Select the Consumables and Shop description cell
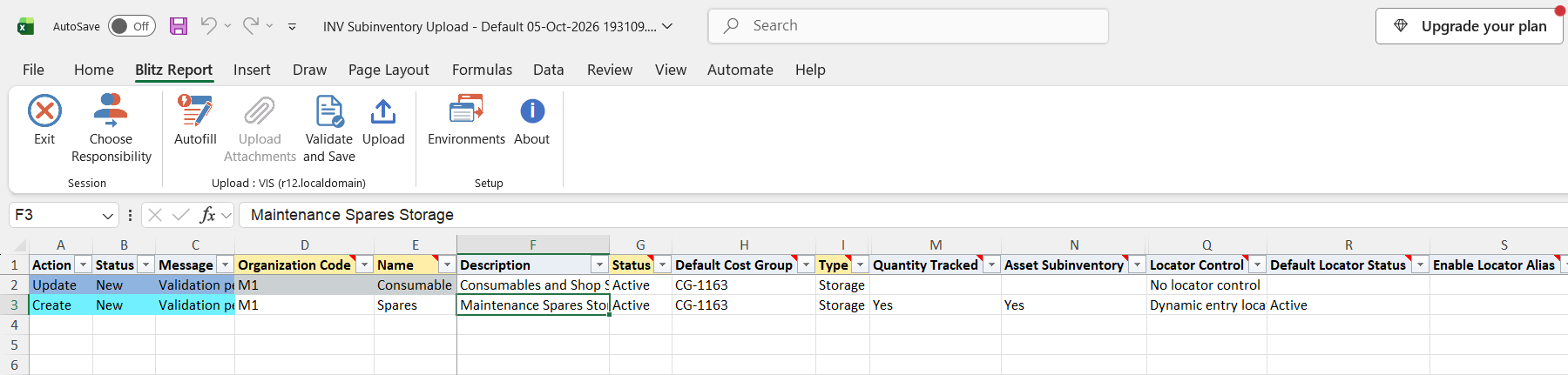 point(533,285)
